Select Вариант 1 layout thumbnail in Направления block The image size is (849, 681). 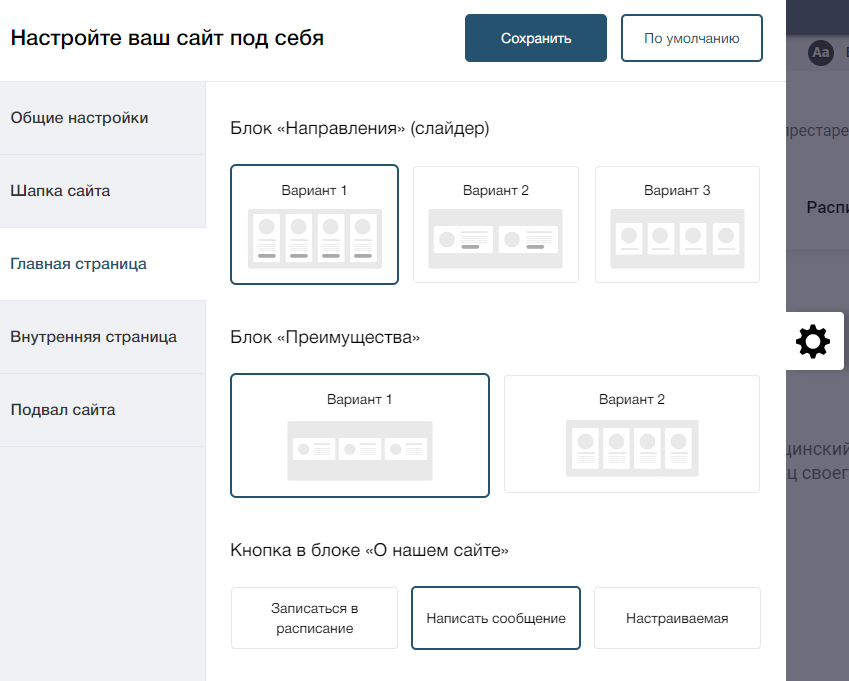pyautogui.click(x=315, y=225)
